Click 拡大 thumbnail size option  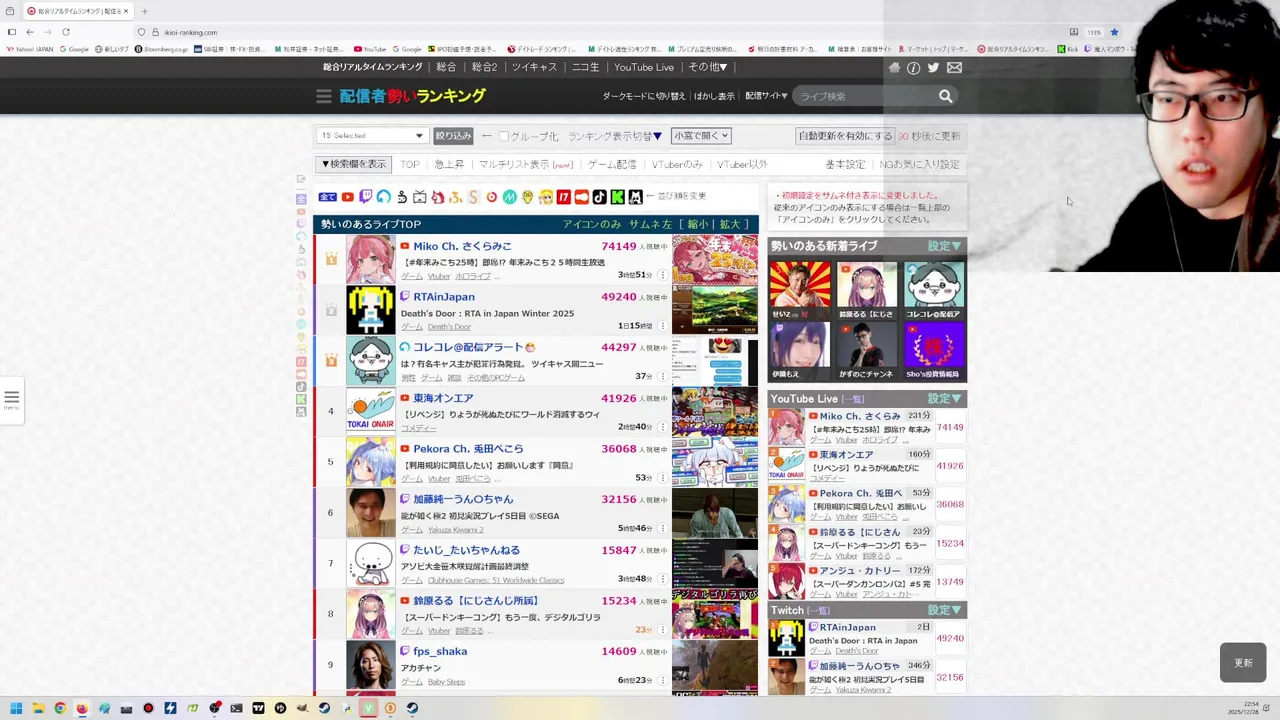[x=731, y=225]
